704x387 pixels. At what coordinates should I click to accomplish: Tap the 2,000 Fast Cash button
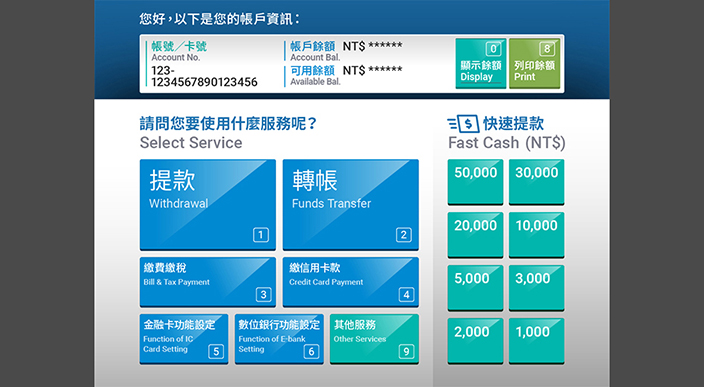click(x=475, y=341)
